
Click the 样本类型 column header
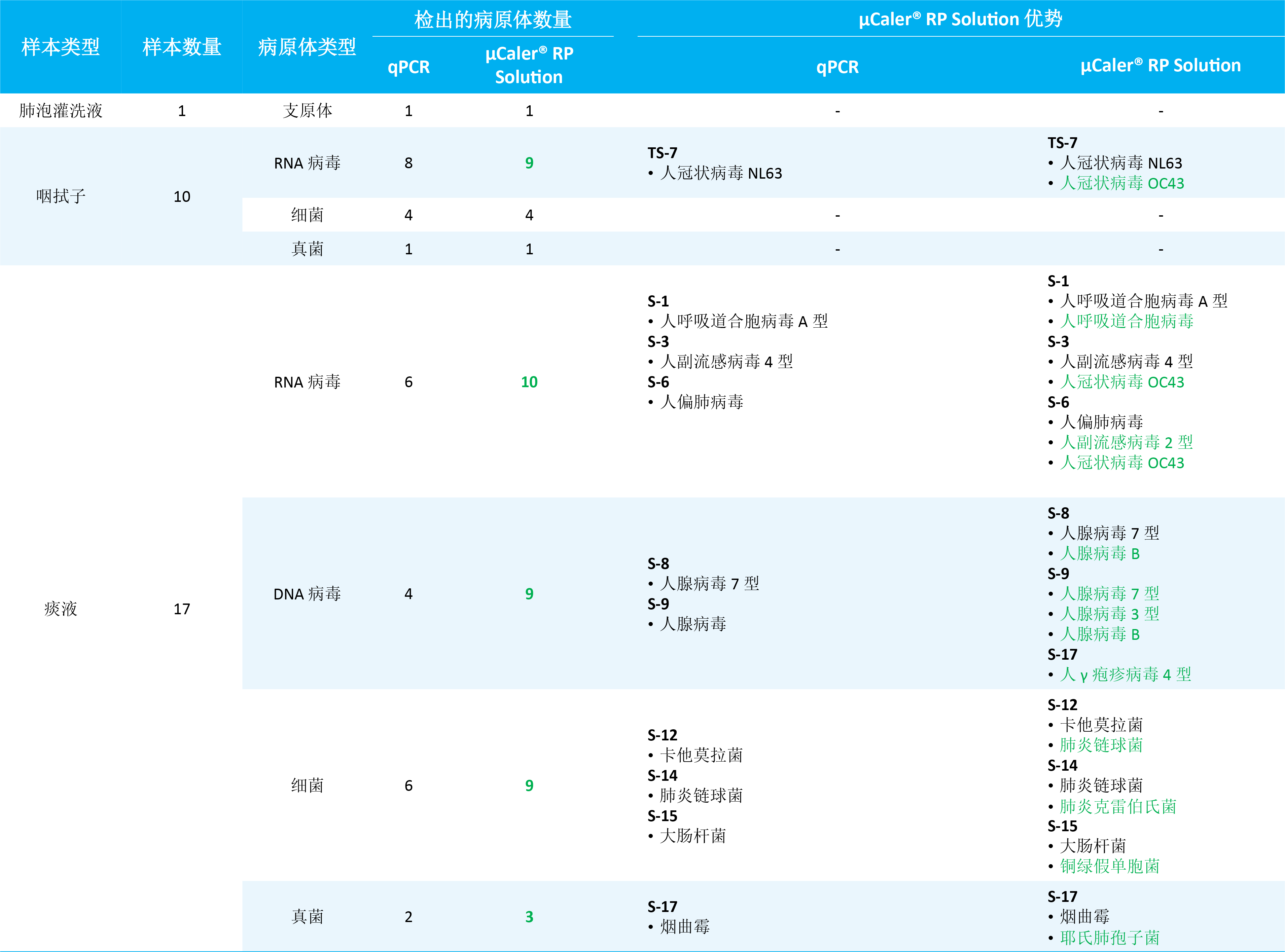pos(61,47)
